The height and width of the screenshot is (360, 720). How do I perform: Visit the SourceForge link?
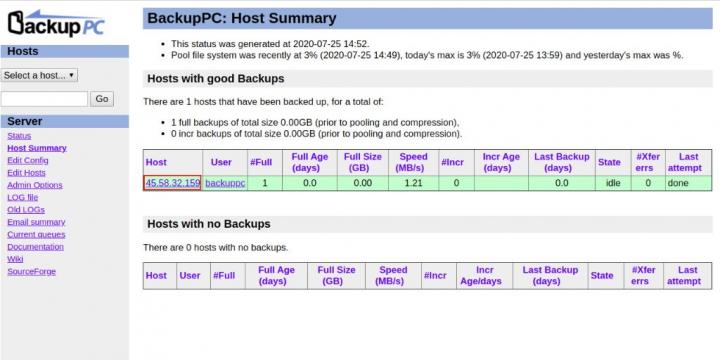[x=31, y=272]
